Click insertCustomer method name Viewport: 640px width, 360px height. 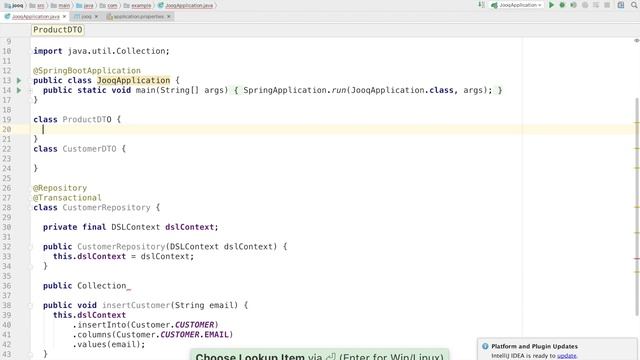coord(136,305)
